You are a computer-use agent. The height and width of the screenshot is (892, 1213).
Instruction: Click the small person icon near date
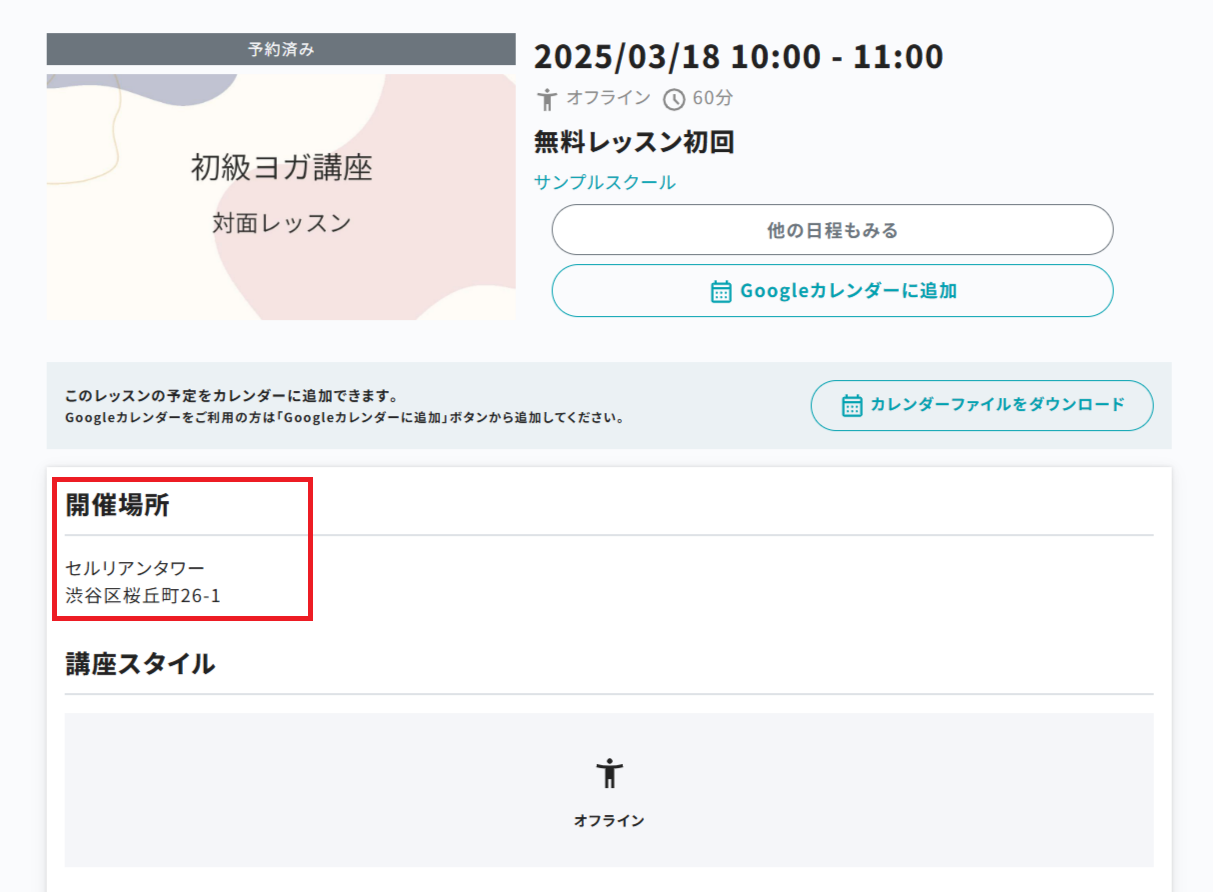[x=547, y=99]
